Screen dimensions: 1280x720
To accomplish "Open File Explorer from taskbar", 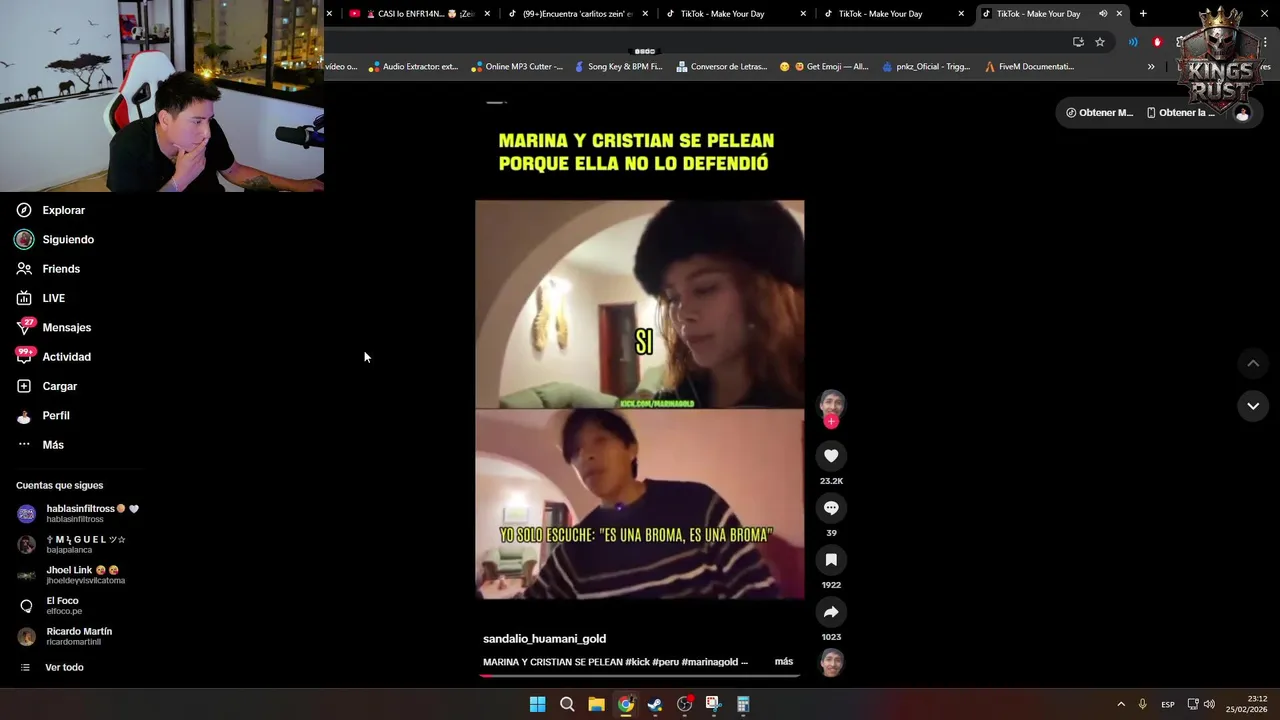I will [596, 704].
